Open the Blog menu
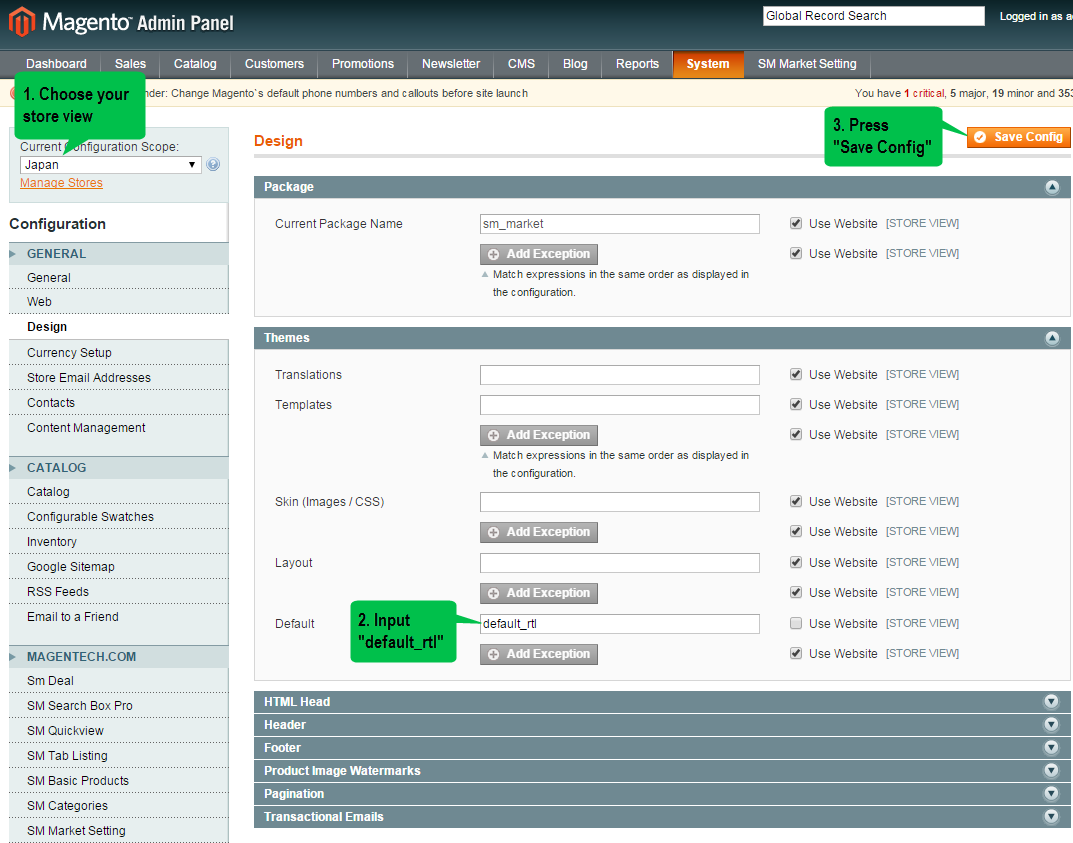Viewport: 1073px width, 843px height. [575, 64]
